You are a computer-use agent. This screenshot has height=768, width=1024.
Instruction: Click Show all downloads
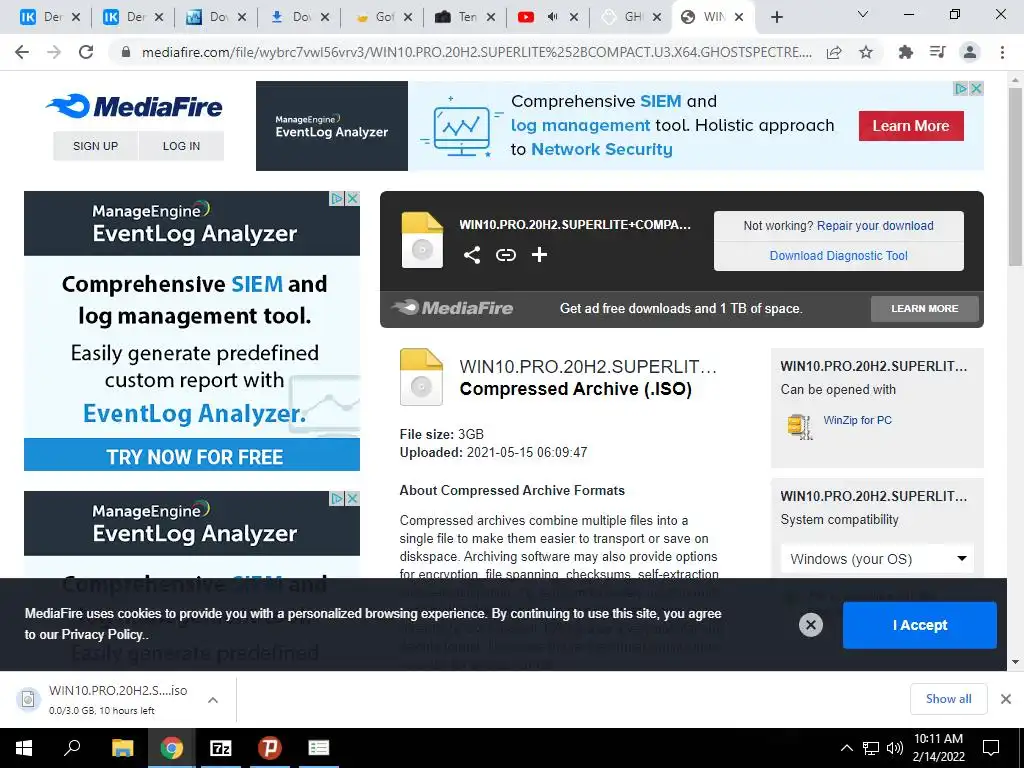[x=948, y=699]
